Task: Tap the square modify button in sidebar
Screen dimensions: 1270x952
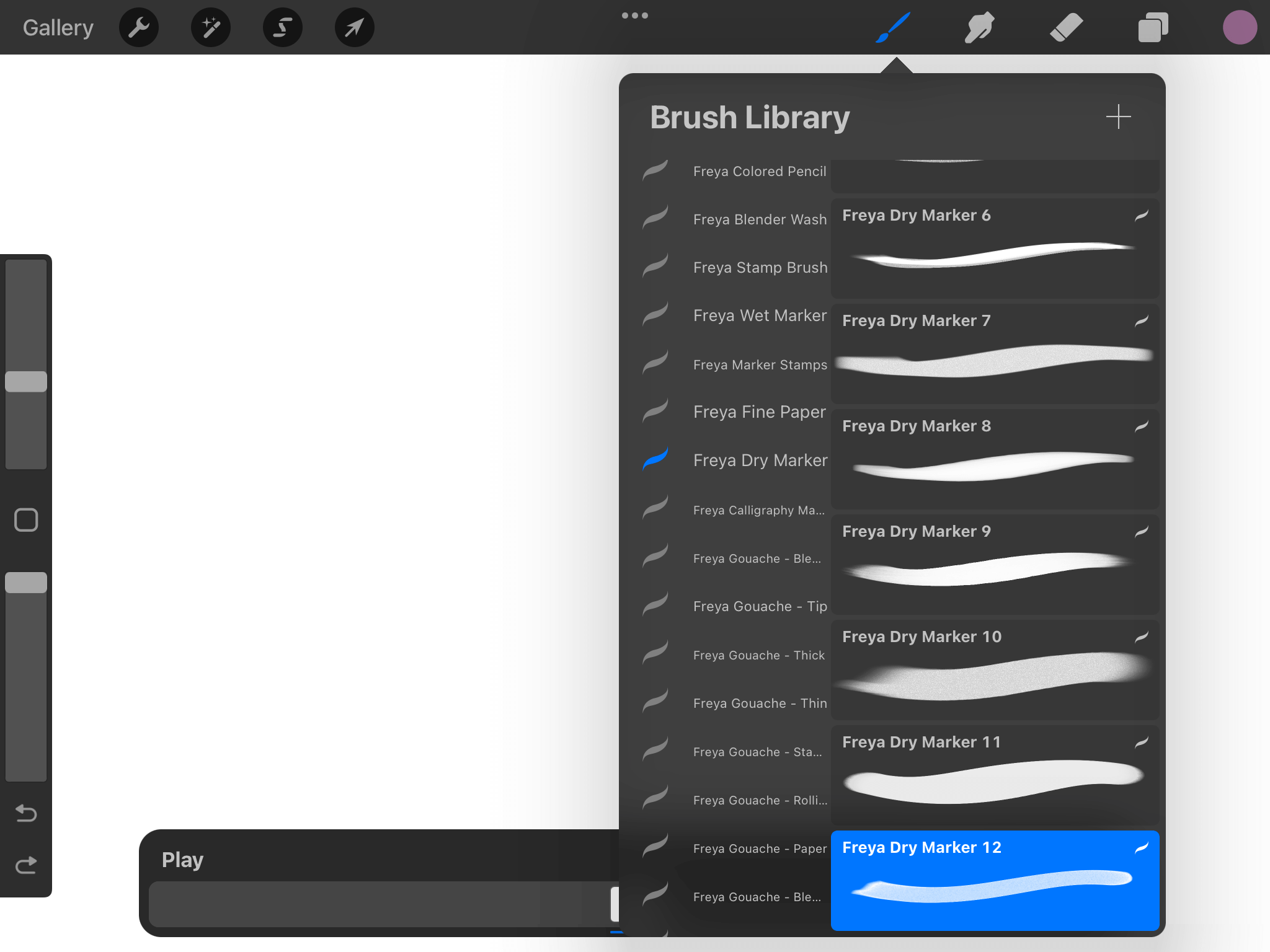Action: point(26,520)
